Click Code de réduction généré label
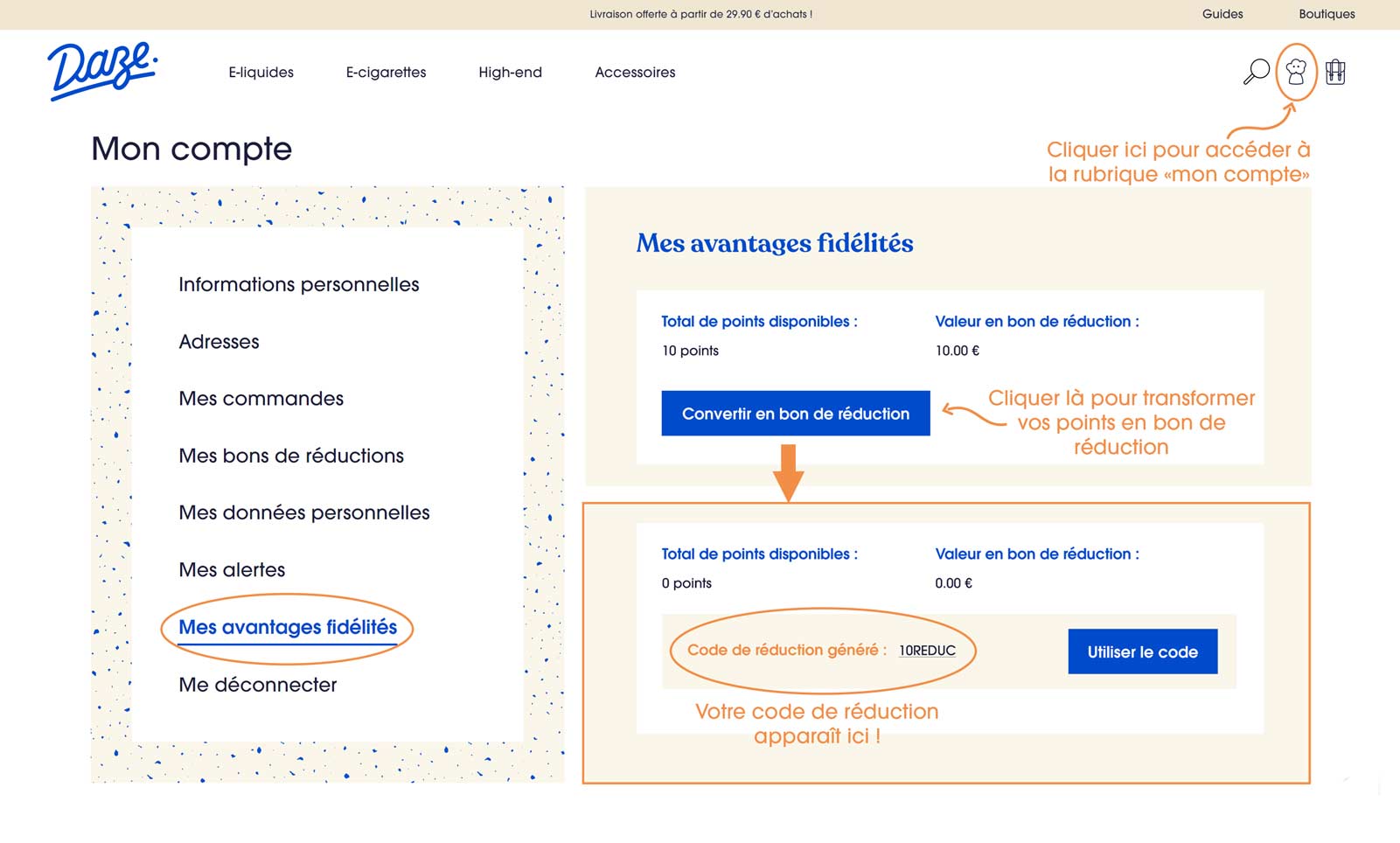The height and width of the screenshot is (843, 1400). point(786,650)
